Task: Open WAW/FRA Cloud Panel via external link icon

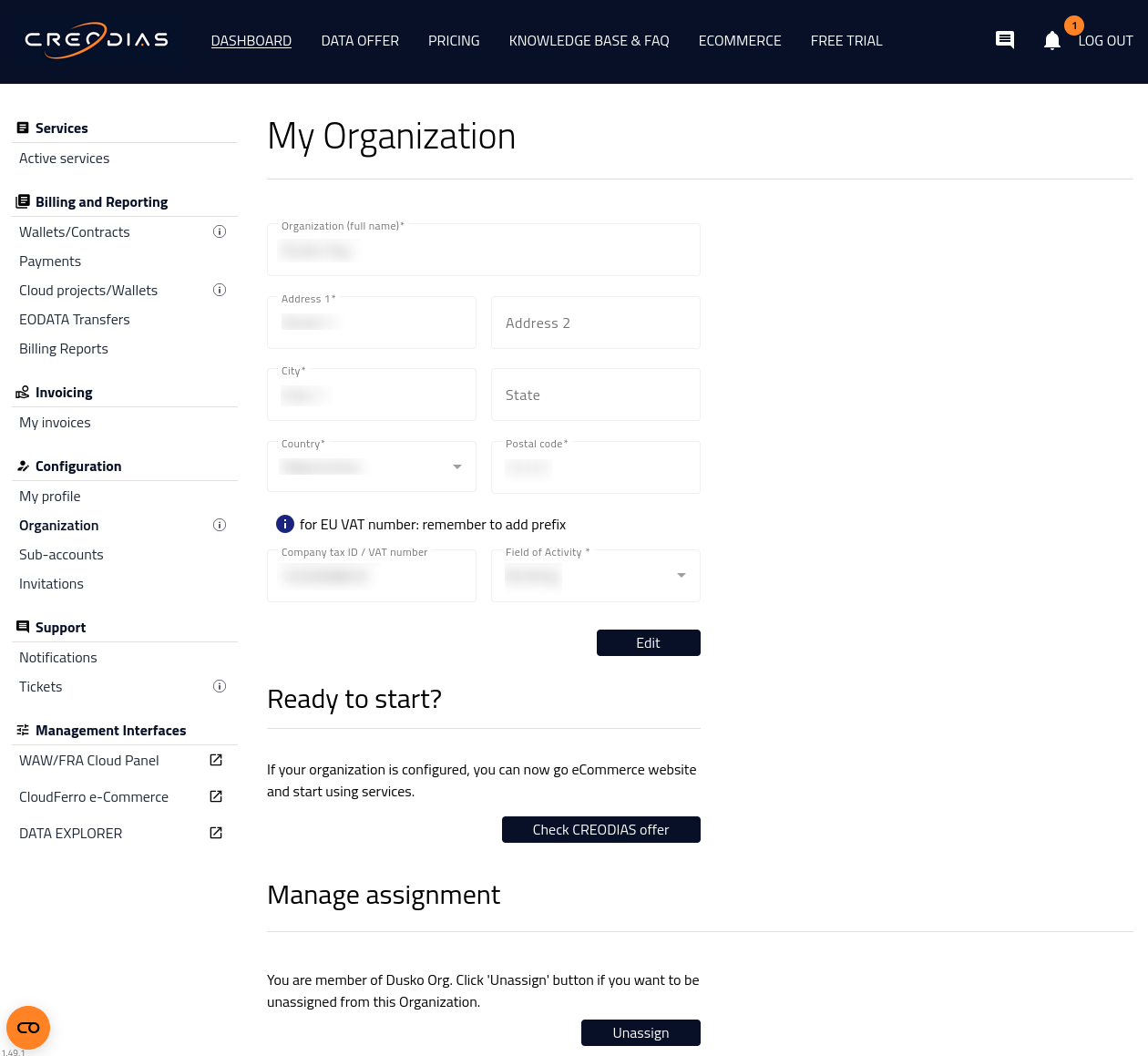Action: point(215,759)
